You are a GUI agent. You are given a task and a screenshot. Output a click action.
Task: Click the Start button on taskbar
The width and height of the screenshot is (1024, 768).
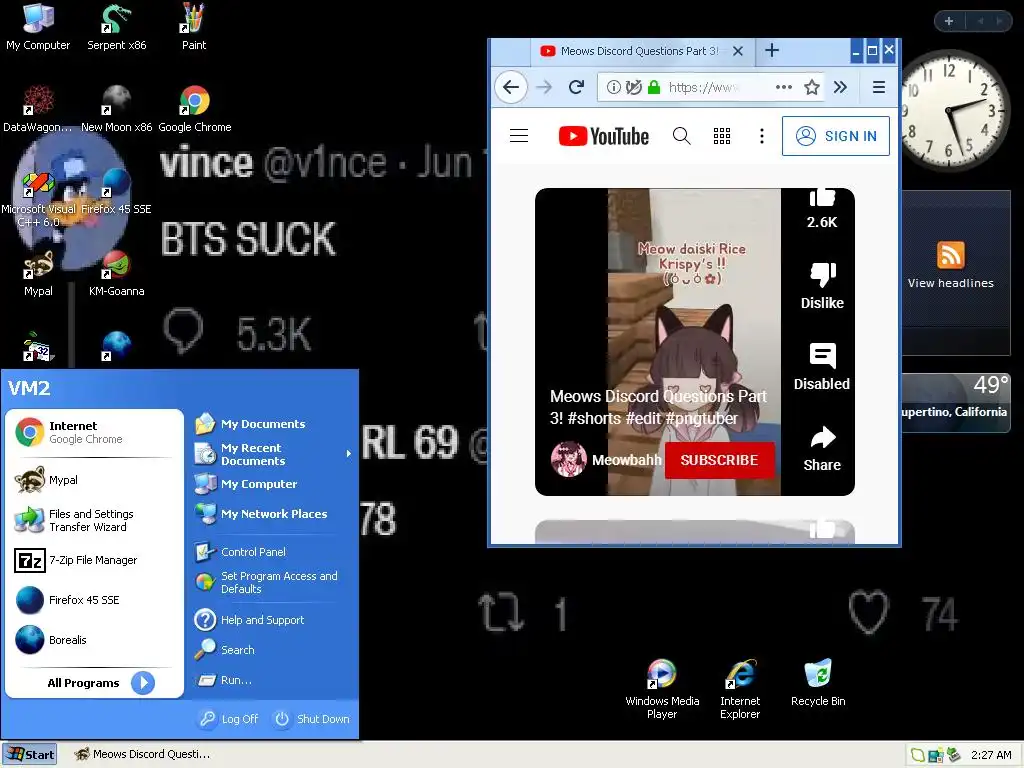point(29,754)
